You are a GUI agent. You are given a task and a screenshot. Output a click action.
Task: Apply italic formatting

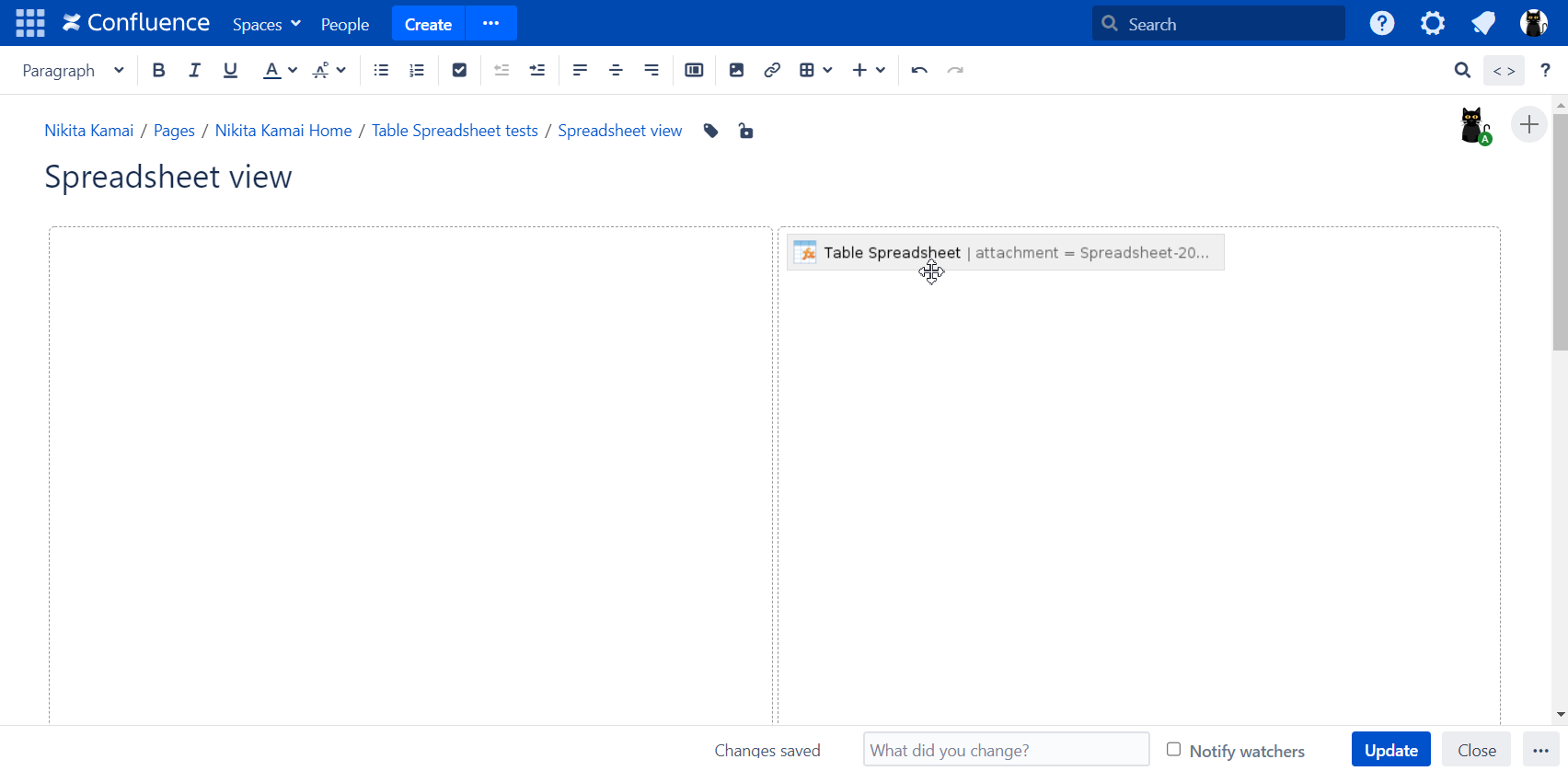pyautogui.click(x=194, y=70)
